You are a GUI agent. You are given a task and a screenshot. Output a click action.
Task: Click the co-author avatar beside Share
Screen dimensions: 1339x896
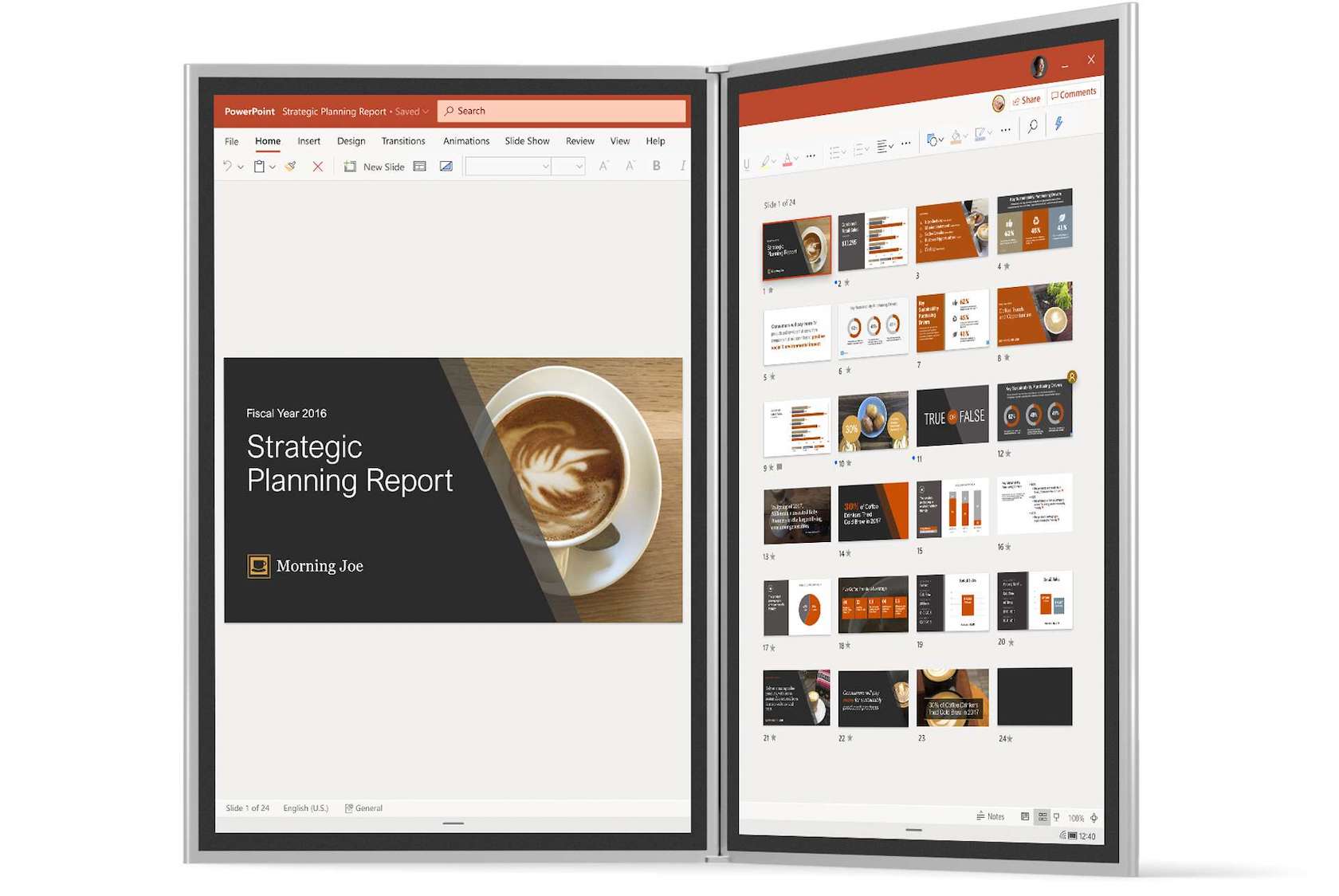click(999, 103)
